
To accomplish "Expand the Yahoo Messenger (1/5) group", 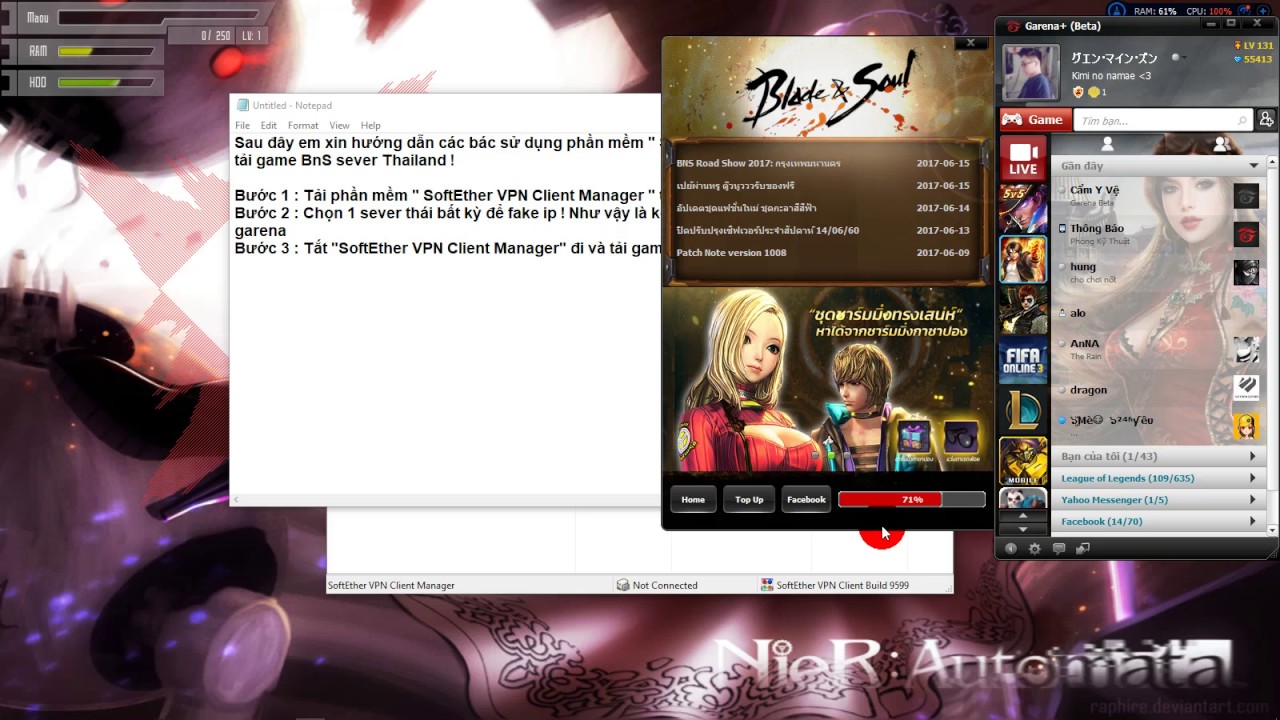I will tap(1157, 500).
